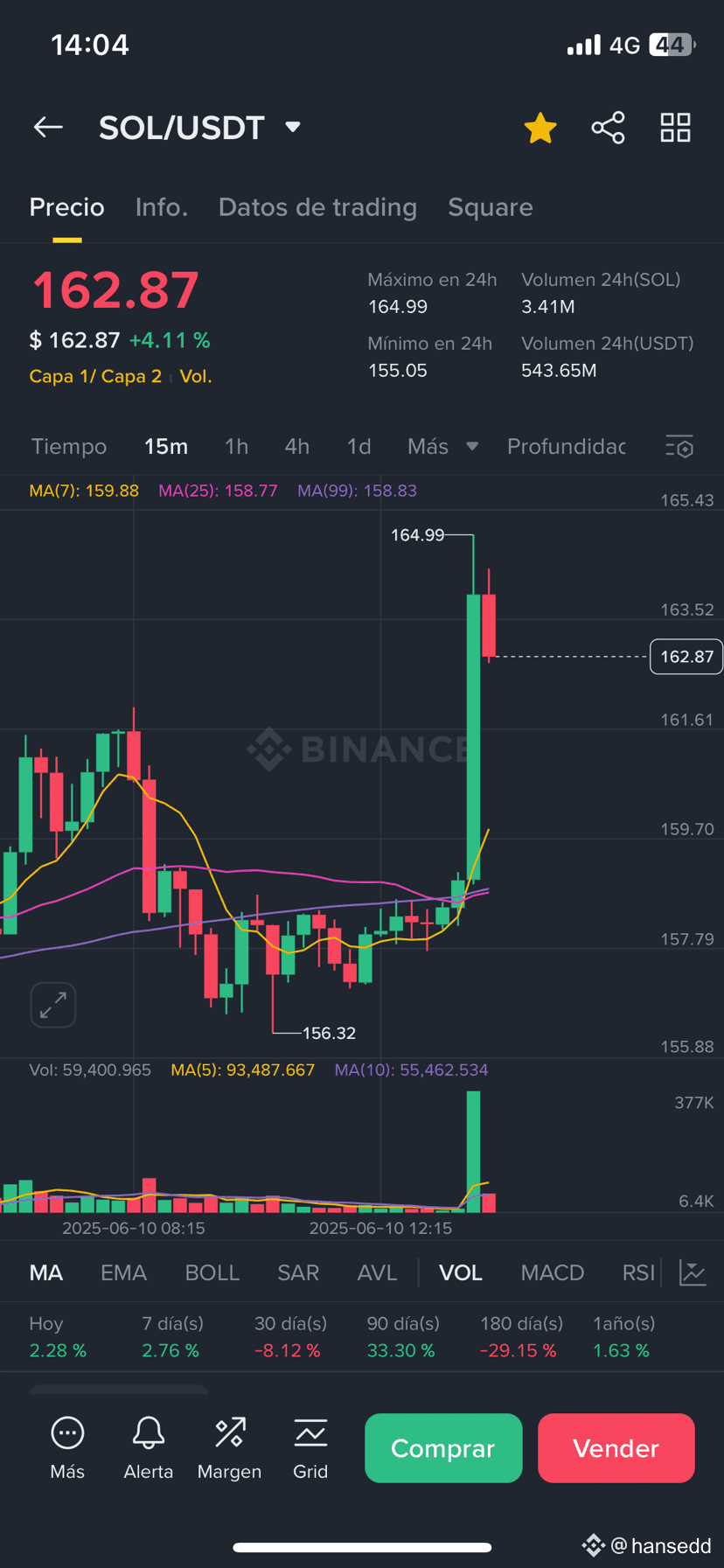Tap the back arrow

pyautogui.click(x=48, y=128)
